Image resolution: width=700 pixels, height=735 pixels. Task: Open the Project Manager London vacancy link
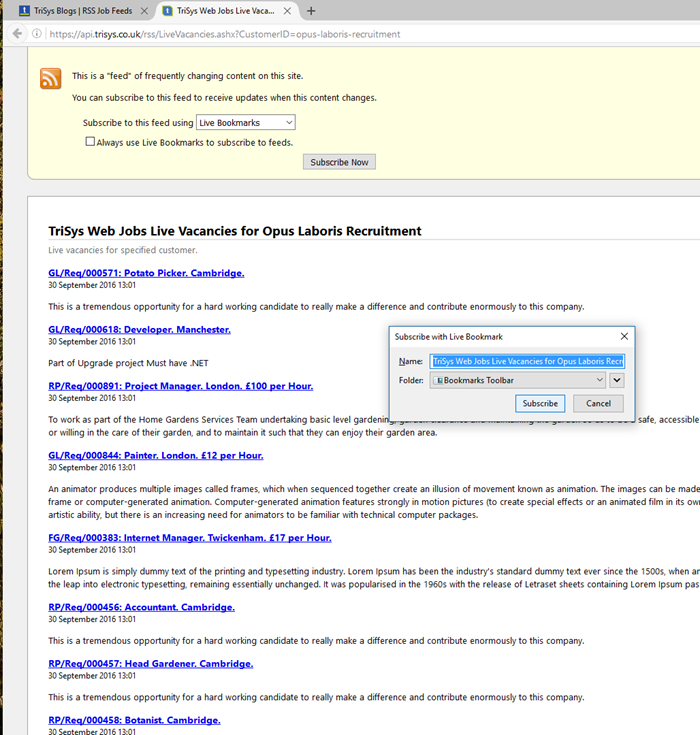(181, 386)
